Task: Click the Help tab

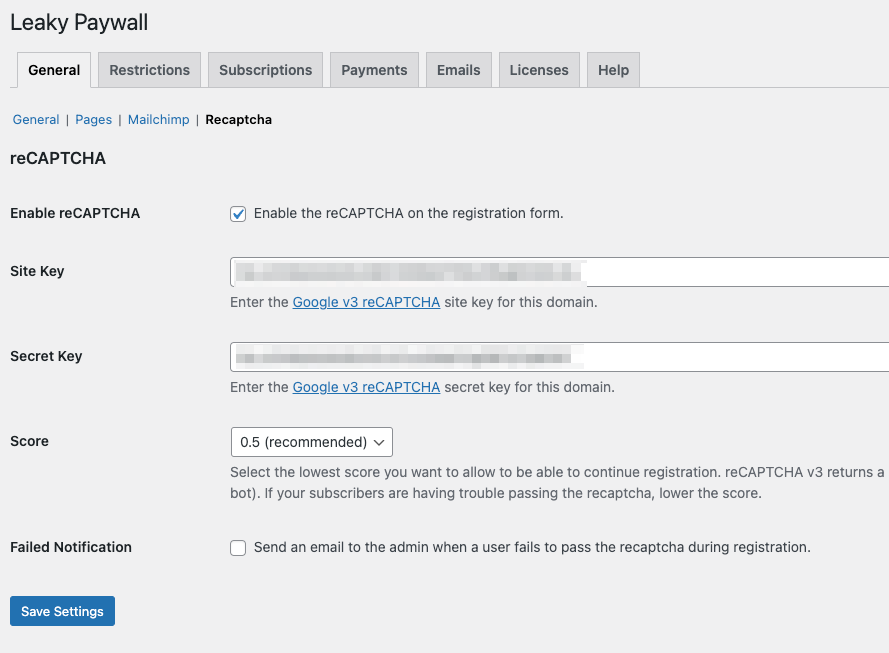Action: [x=613, y=70]
